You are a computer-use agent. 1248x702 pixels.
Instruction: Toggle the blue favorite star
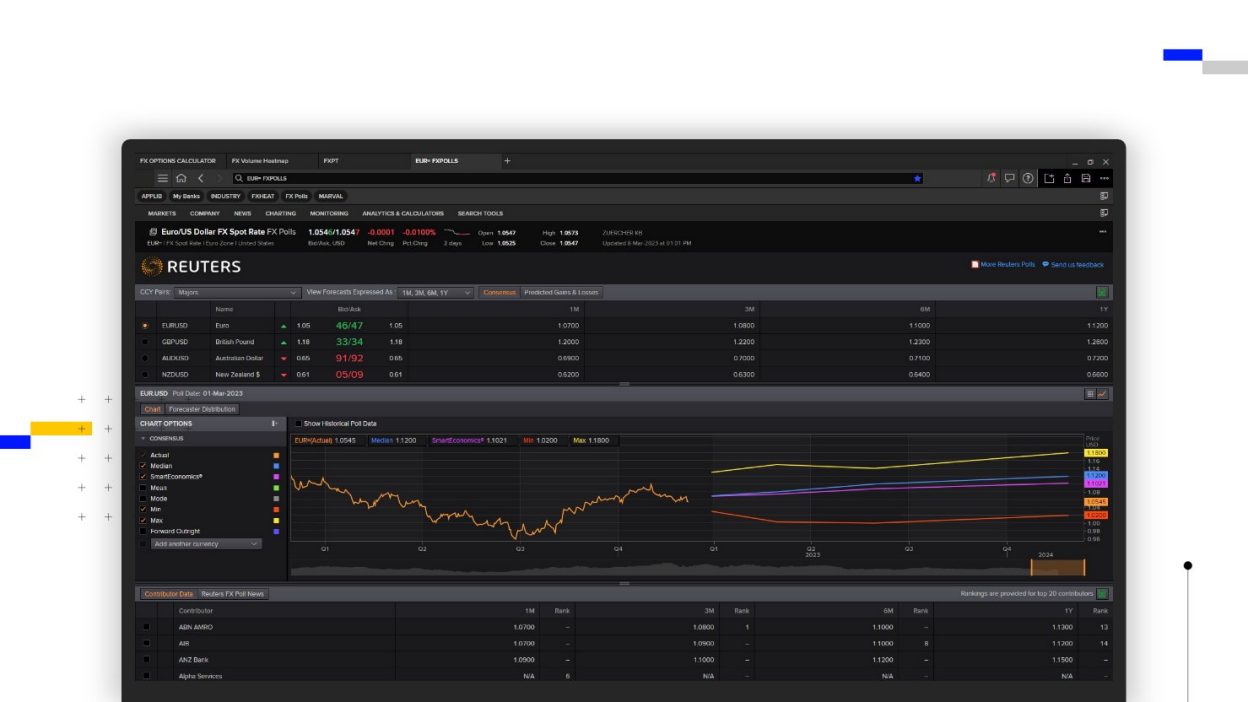(x=917, y=178)
